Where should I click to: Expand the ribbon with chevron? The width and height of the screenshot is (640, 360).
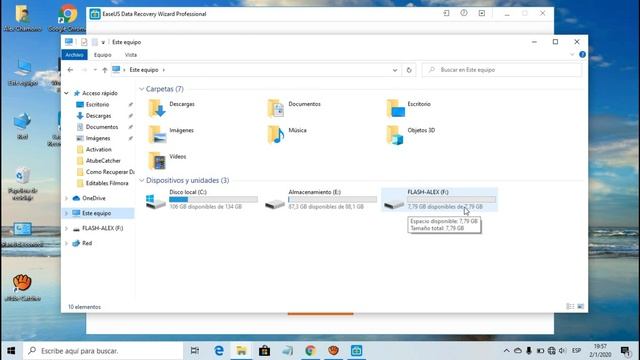pos(572,54)
